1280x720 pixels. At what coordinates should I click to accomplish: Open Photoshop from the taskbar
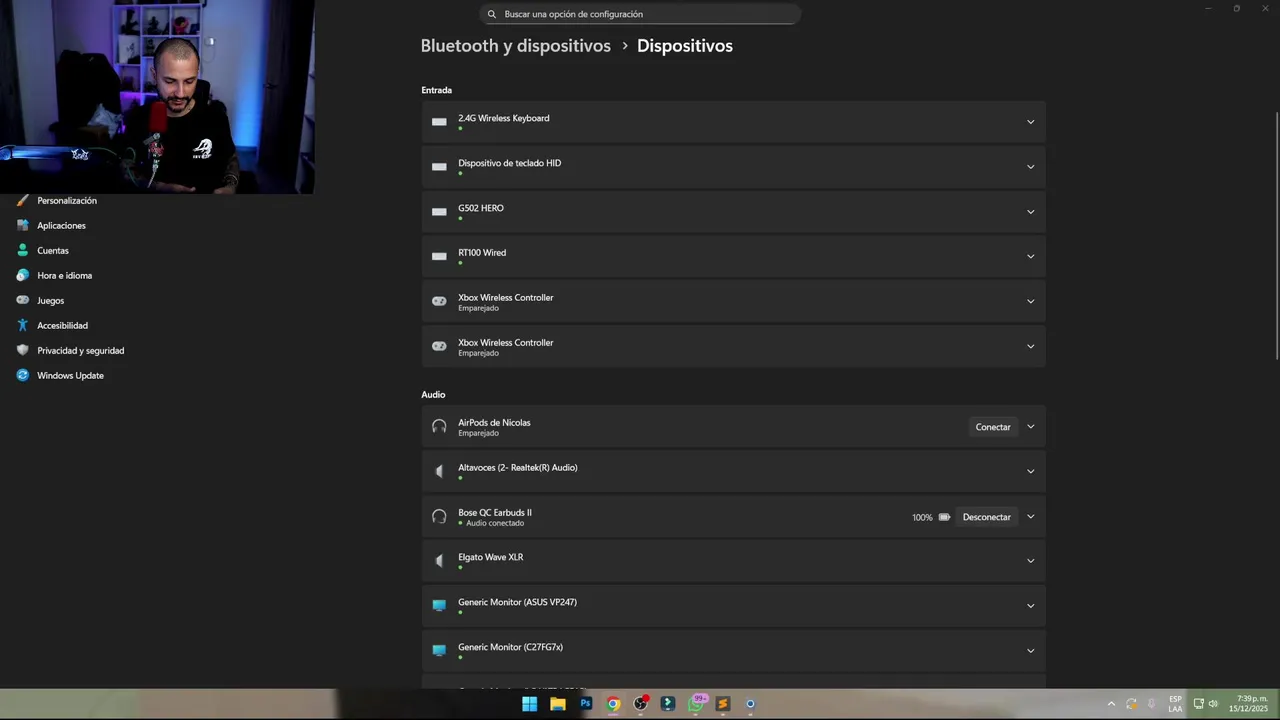pos(586,704)
